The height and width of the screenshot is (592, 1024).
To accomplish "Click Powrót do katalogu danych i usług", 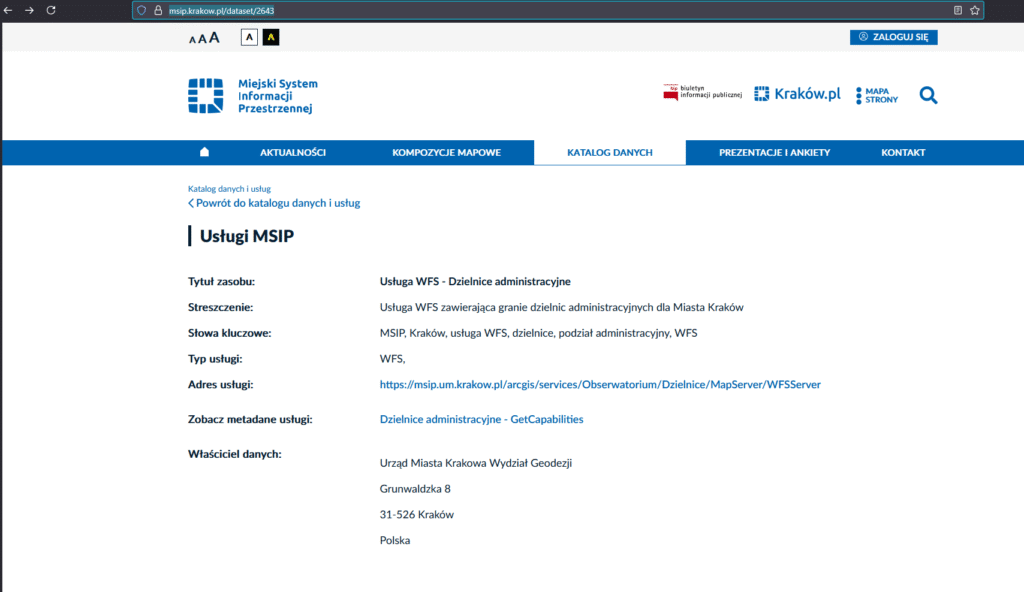I will pyautogui.click(x=274, y=203).
